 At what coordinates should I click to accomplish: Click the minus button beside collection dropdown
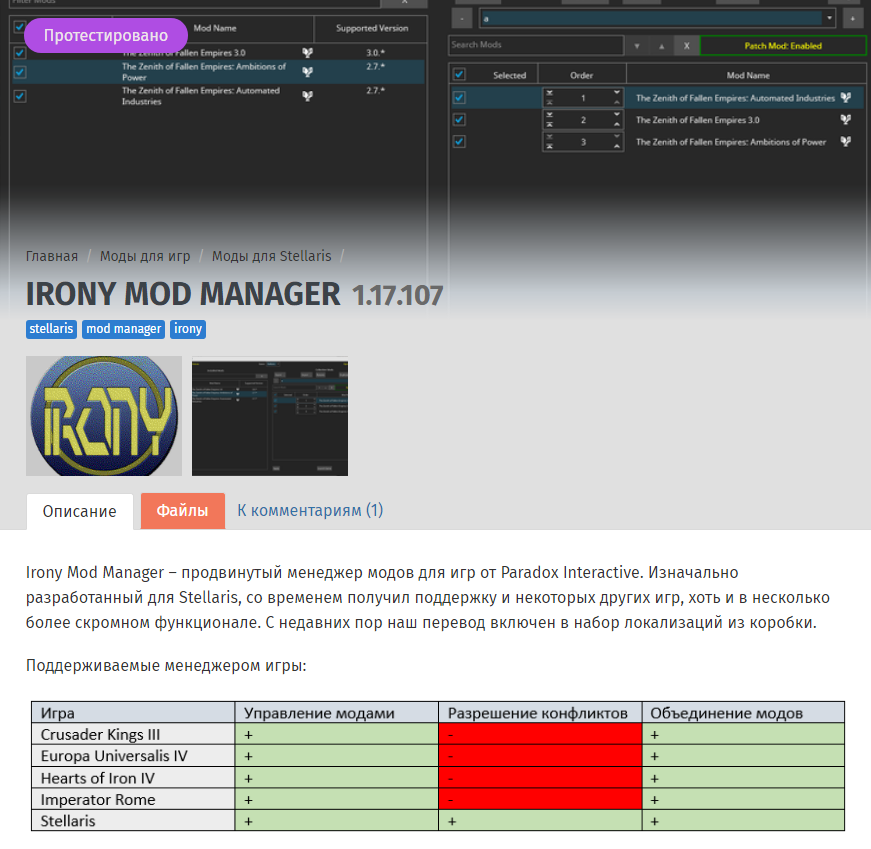(462, 18)
